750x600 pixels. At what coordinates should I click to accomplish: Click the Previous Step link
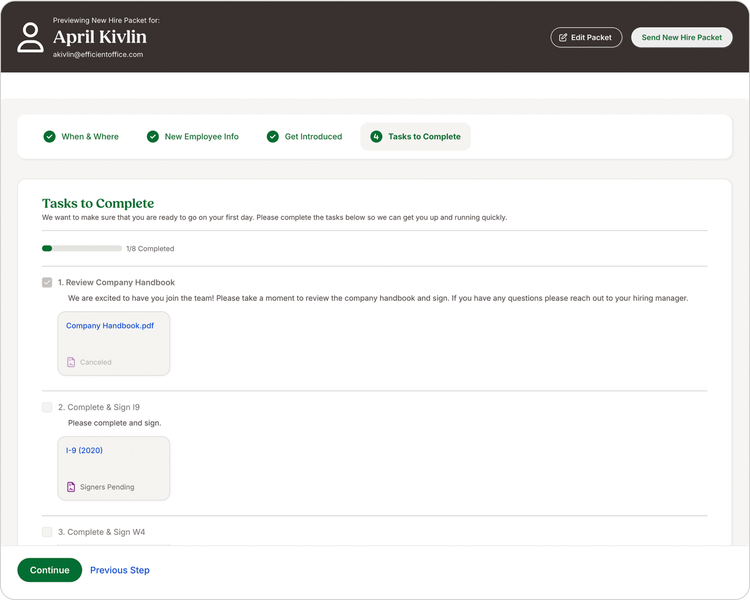pos(120,570)
